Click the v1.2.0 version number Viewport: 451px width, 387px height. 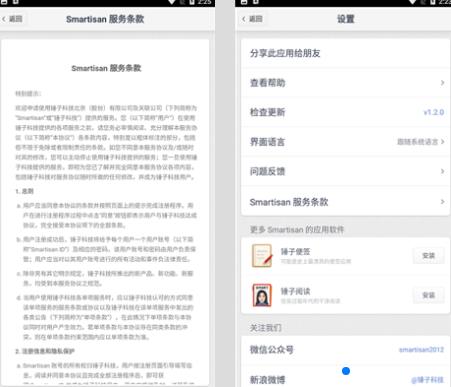point(434,112)
